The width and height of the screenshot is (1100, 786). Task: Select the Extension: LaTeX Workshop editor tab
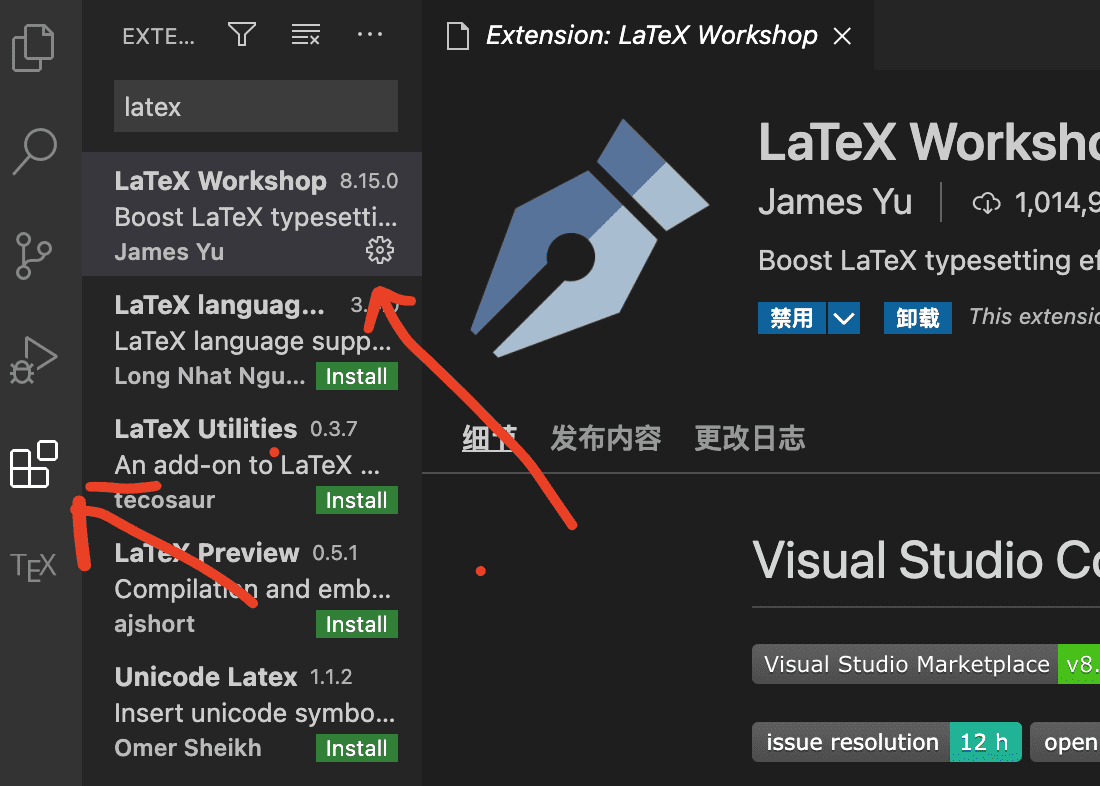tap(648, 35)
